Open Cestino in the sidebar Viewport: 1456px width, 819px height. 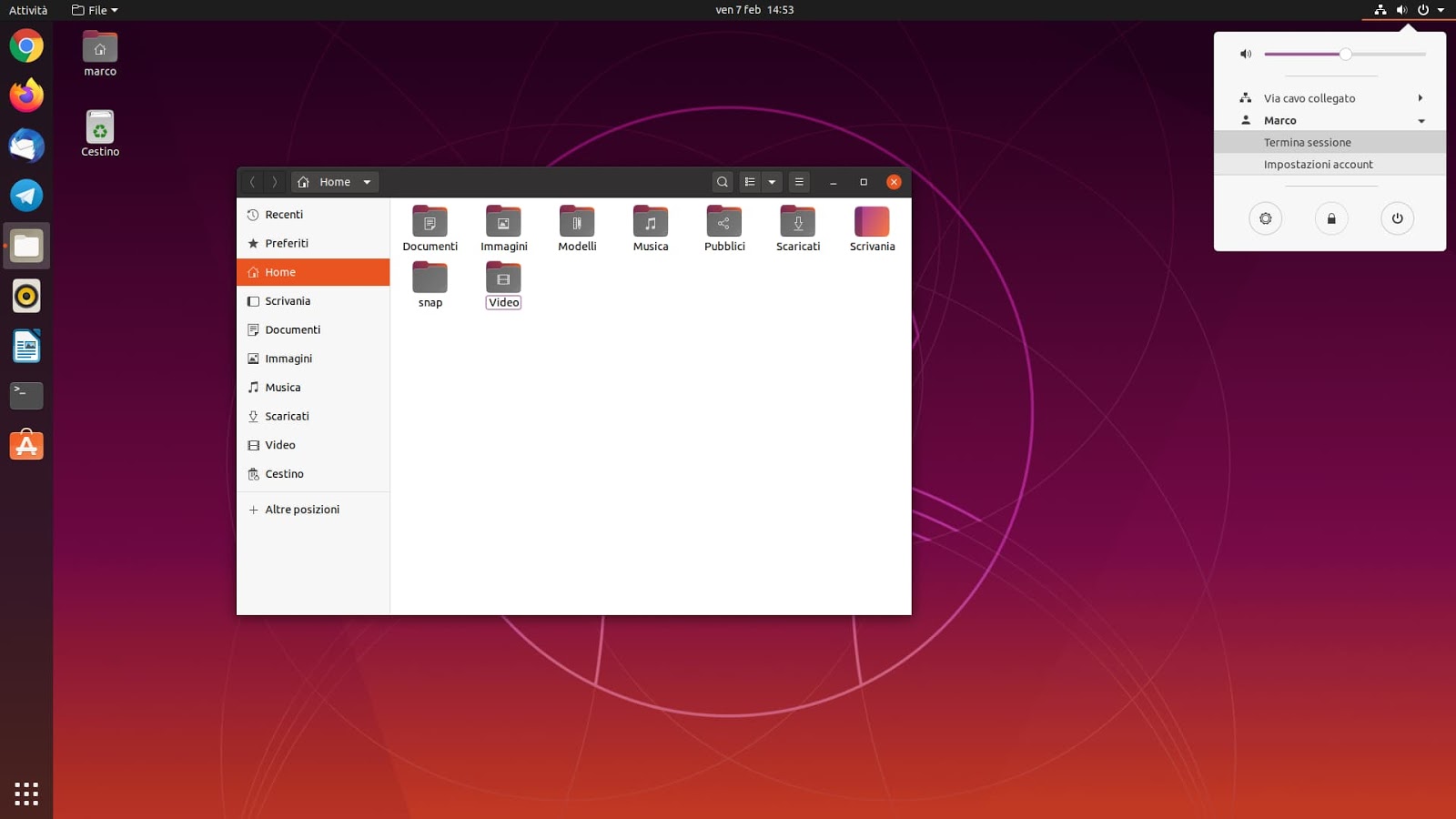(313, 474)
